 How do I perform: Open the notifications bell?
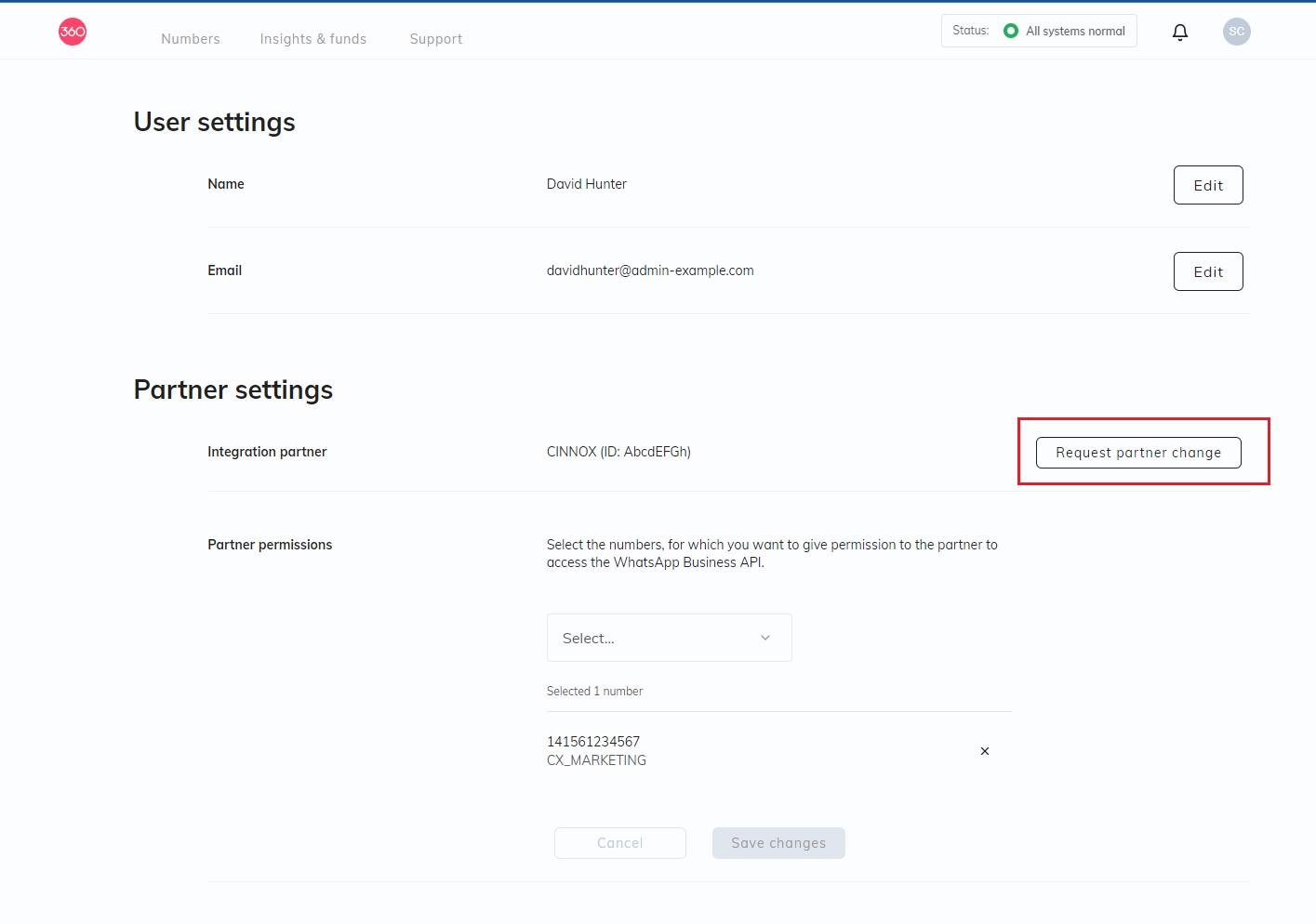pyautogui.click(x=1179, y=33)
